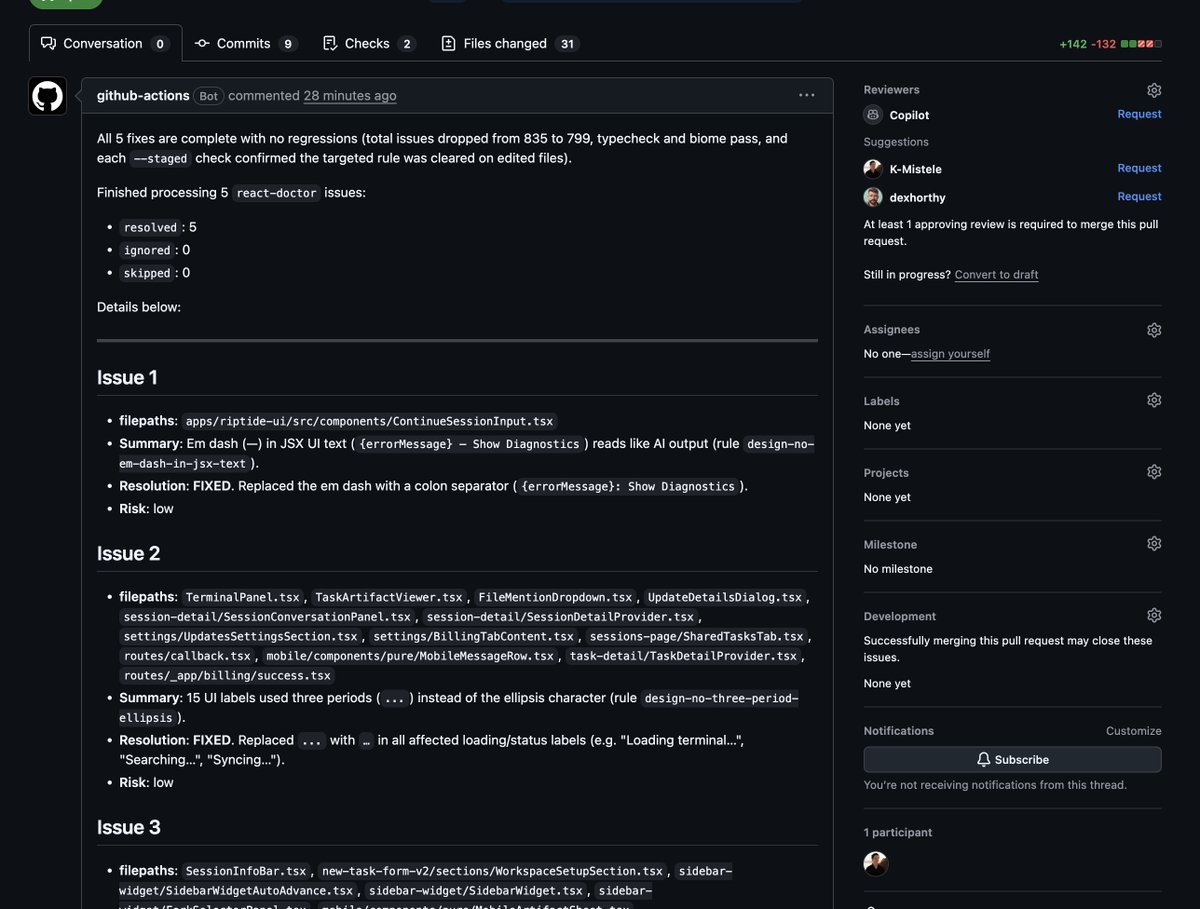Click the design-no-em-dash-in-jsx-text rule name

pyautogui.click(x=467, y=454)
